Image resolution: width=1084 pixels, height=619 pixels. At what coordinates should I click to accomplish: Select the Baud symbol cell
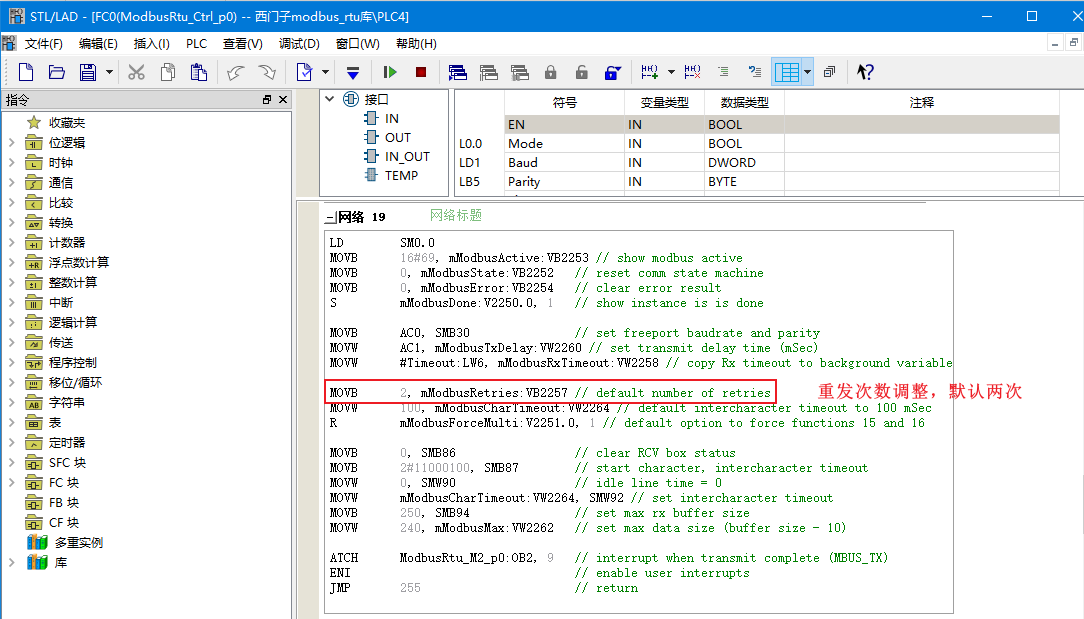pos(564,163)
